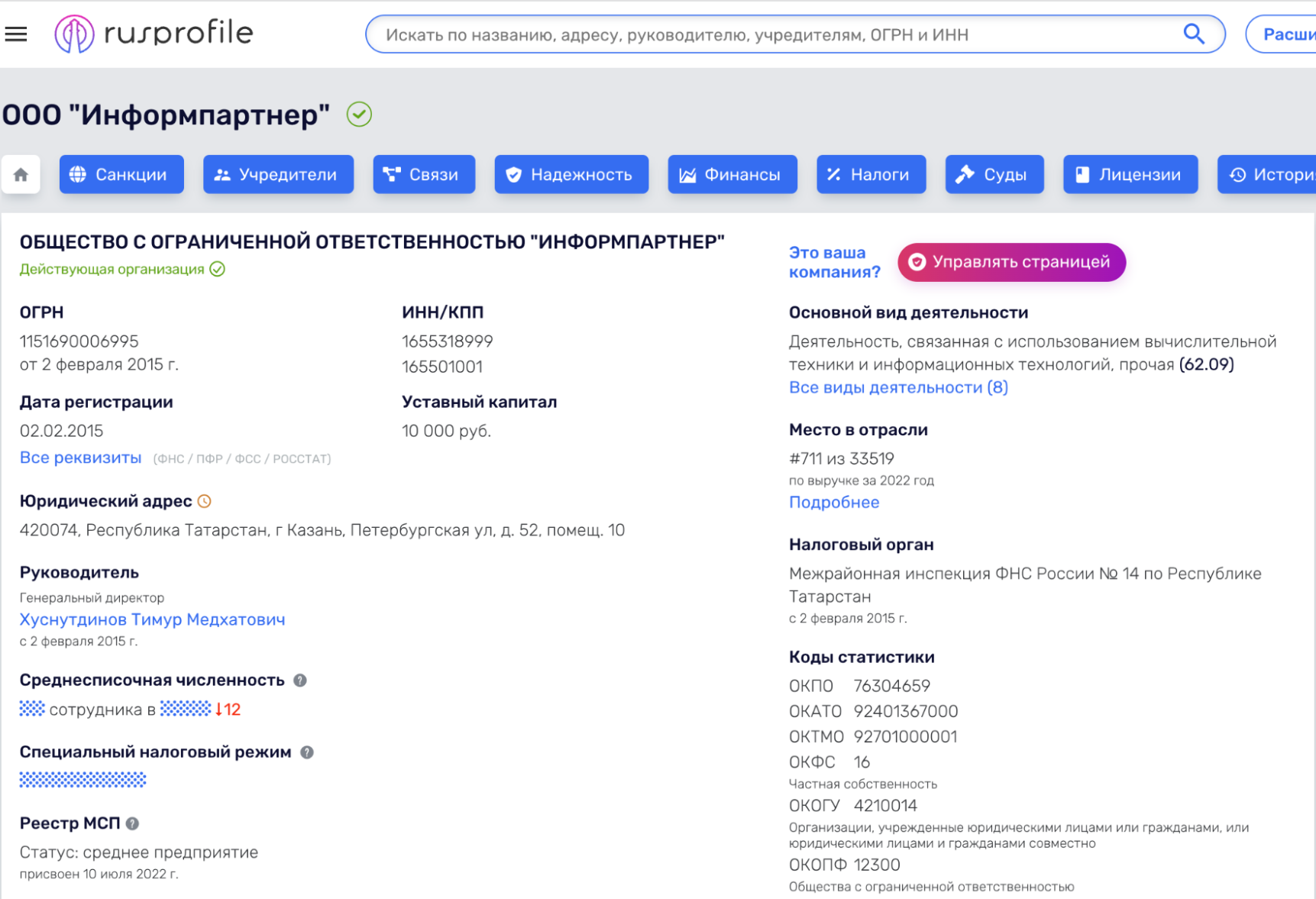Click the ОКОГУ code 4210014
This screenshot has width=1316, height=899.
pos(884,806)
